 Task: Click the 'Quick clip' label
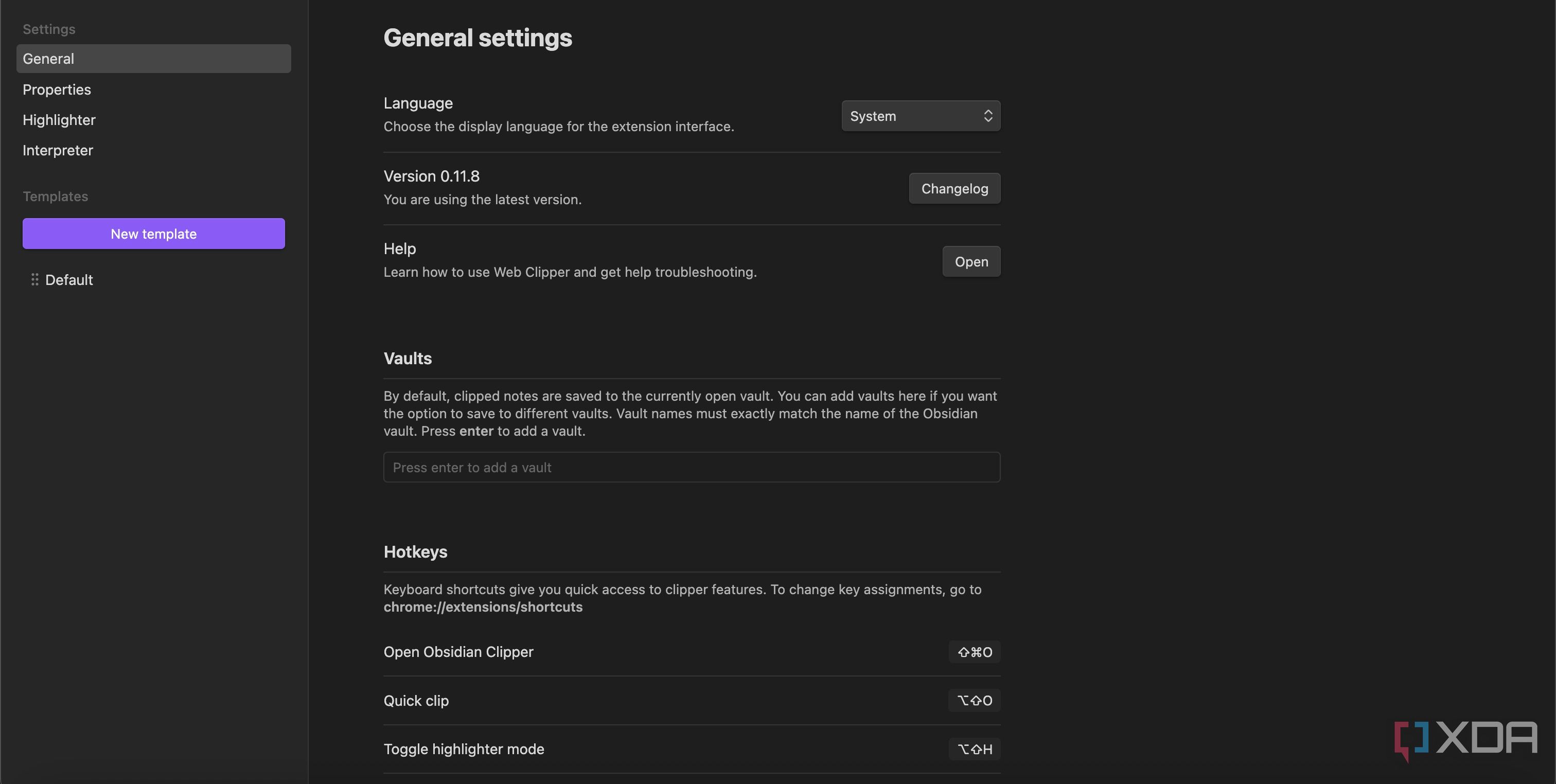coord(416,701)
